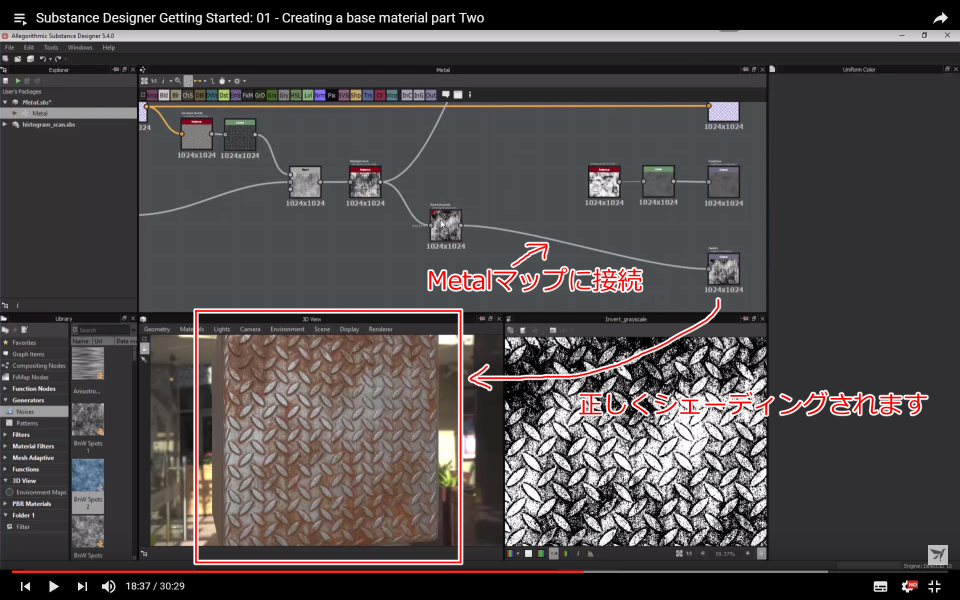Select Noises in Library list
Viewport: 960px width, 600px height.
(34, 412)
